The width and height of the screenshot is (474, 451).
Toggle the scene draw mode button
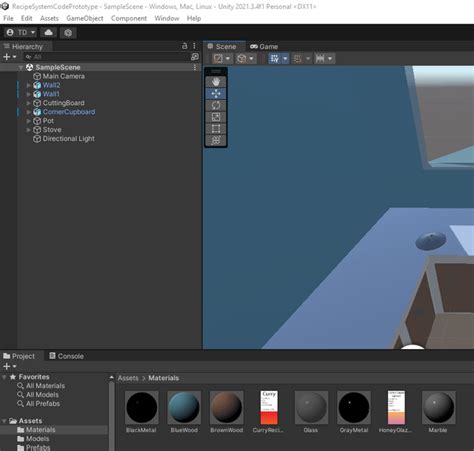tap(218, 59)
